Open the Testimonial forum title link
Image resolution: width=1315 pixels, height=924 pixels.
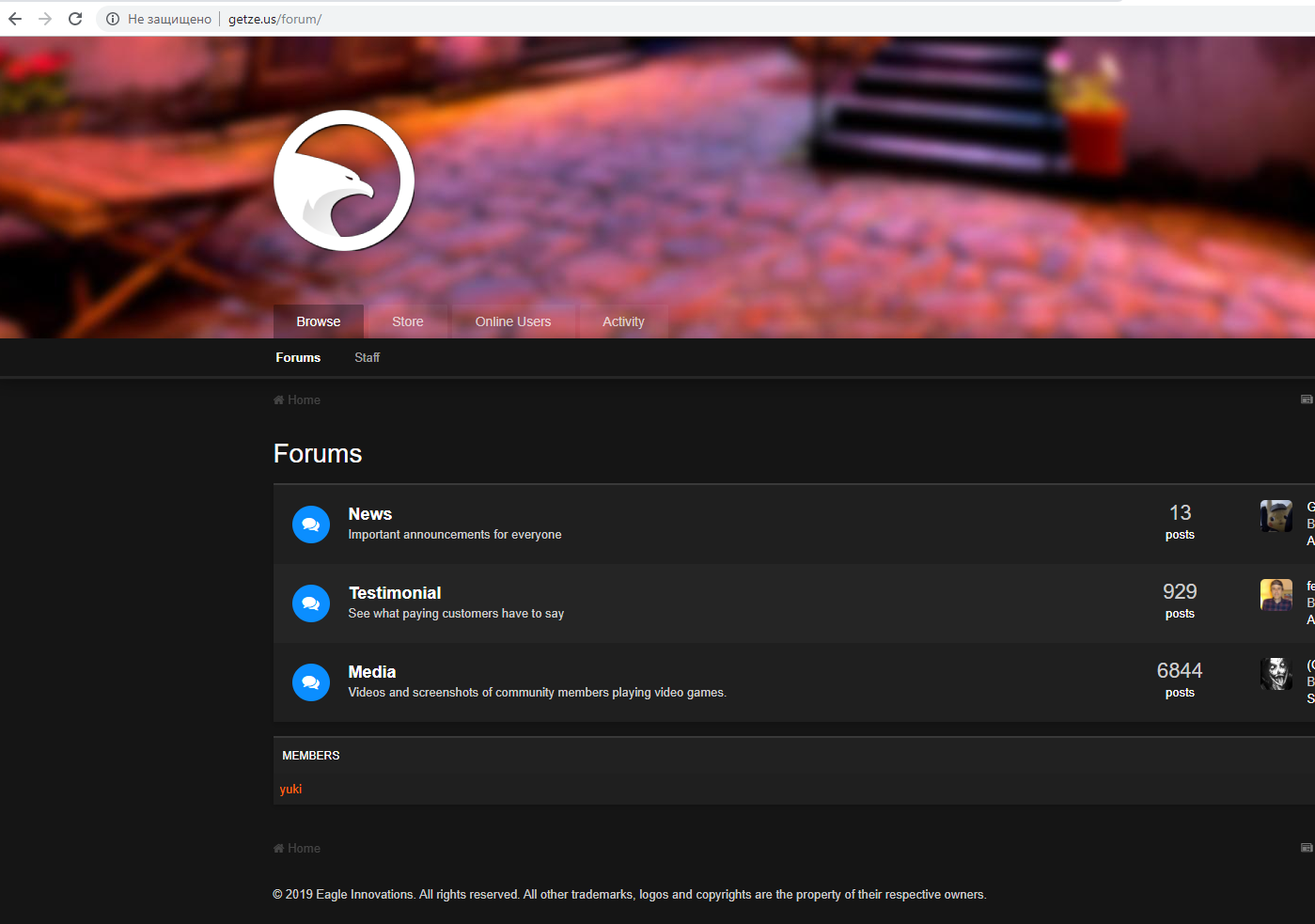395,593
